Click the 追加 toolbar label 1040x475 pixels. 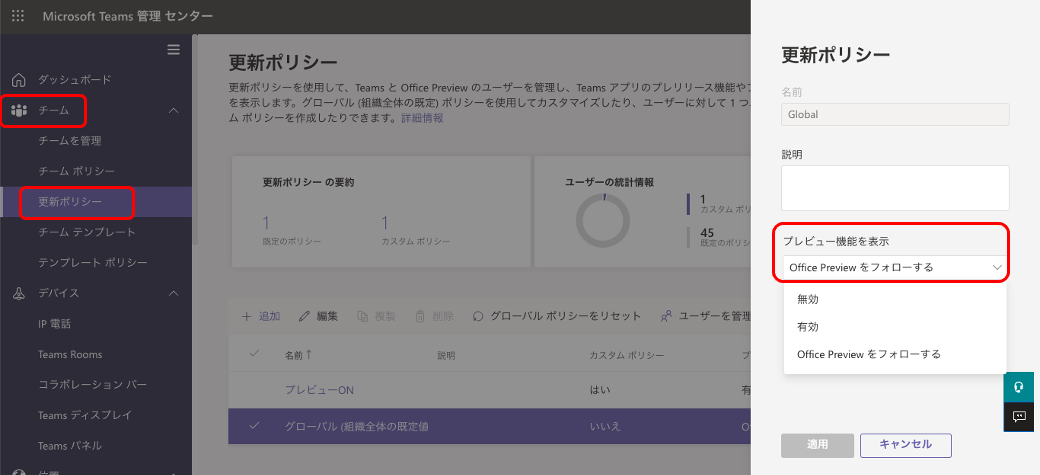269,316
